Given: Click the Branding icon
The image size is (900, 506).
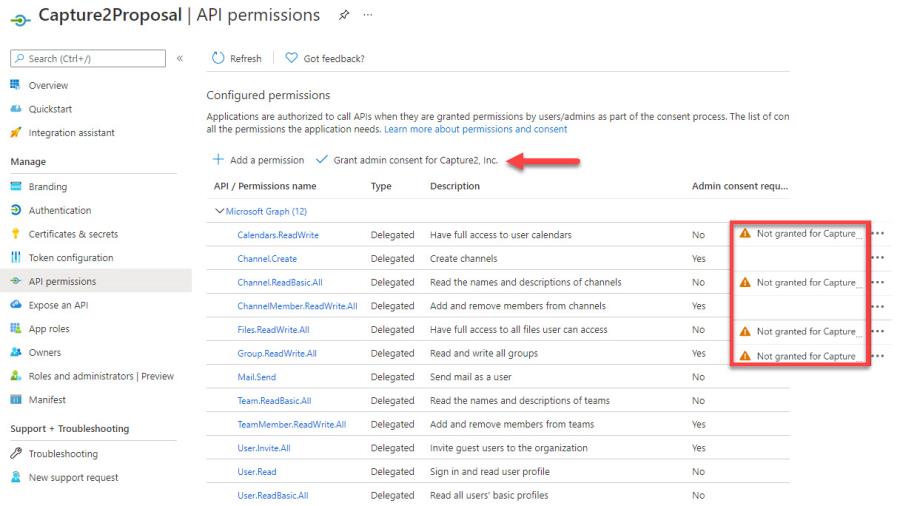Looking at the screenshot, I should click(x=15, y=186).
